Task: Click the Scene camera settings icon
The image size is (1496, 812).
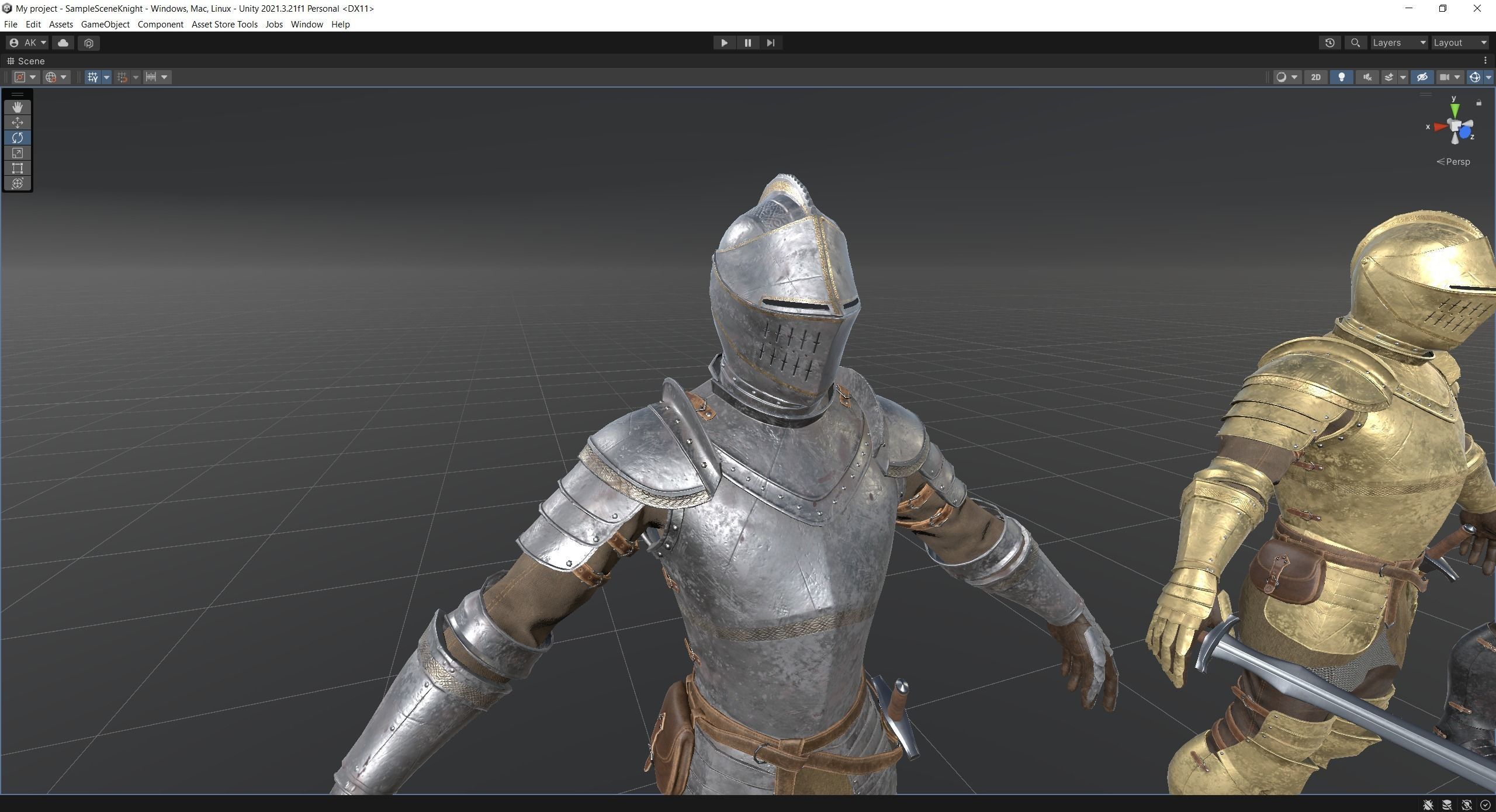Action: [1445, 77]
